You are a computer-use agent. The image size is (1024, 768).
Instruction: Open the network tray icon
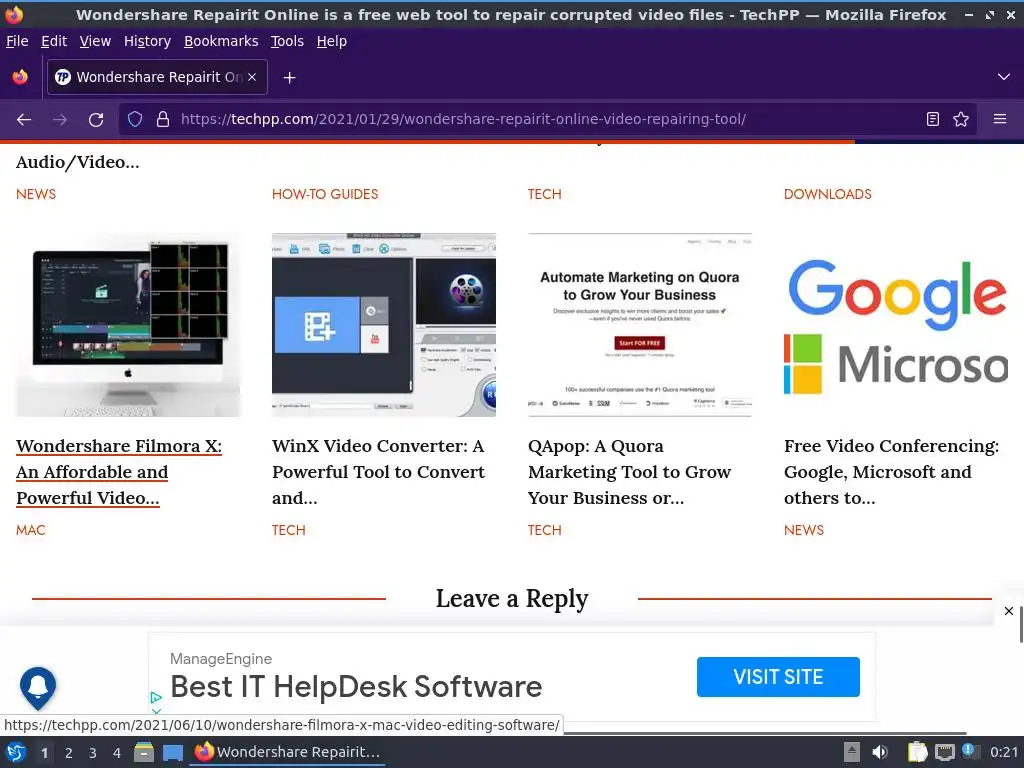point(944,753)
